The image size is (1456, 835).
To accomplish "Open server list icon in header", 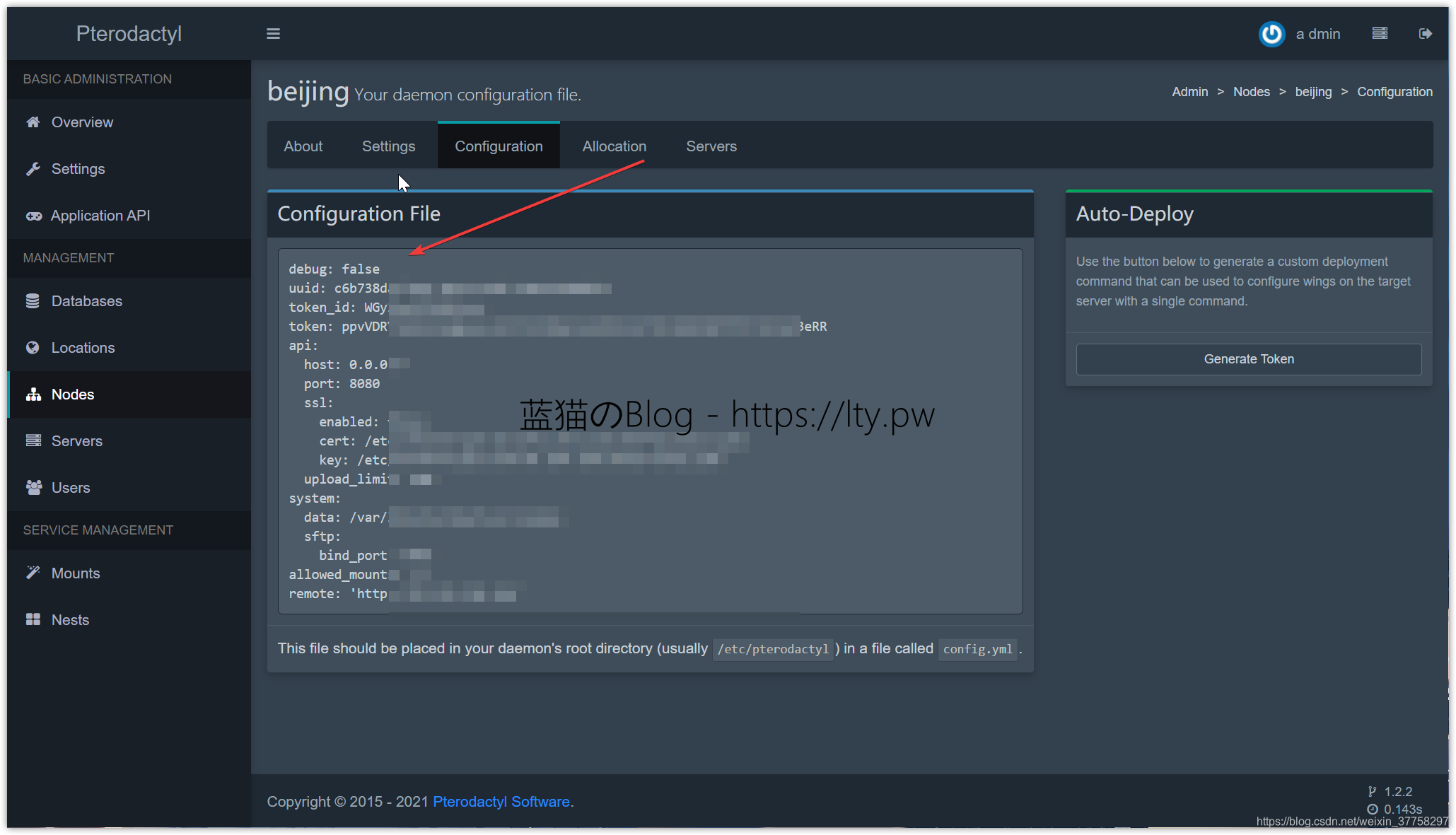I will (x=1380, y=34).
